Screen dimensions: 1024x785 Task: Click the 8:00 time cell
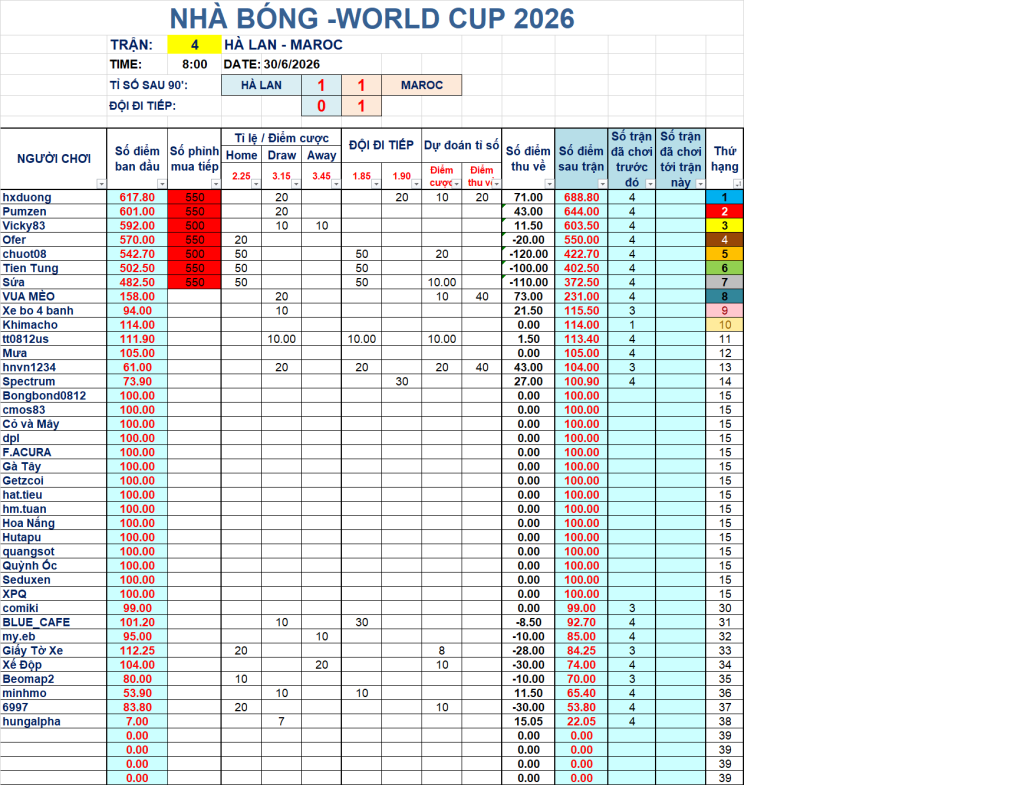pyautogui.click(x=195, y=64)
